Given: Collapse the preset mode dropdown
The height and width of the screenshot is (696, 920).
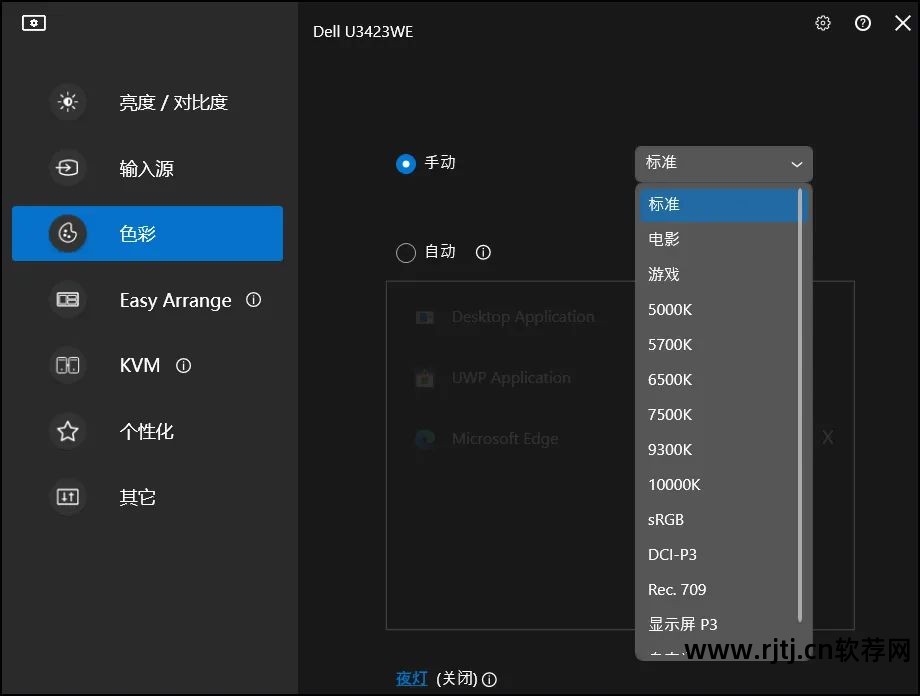Looking at the screenshot, I should pyautogui.click(x=796, y=163).
